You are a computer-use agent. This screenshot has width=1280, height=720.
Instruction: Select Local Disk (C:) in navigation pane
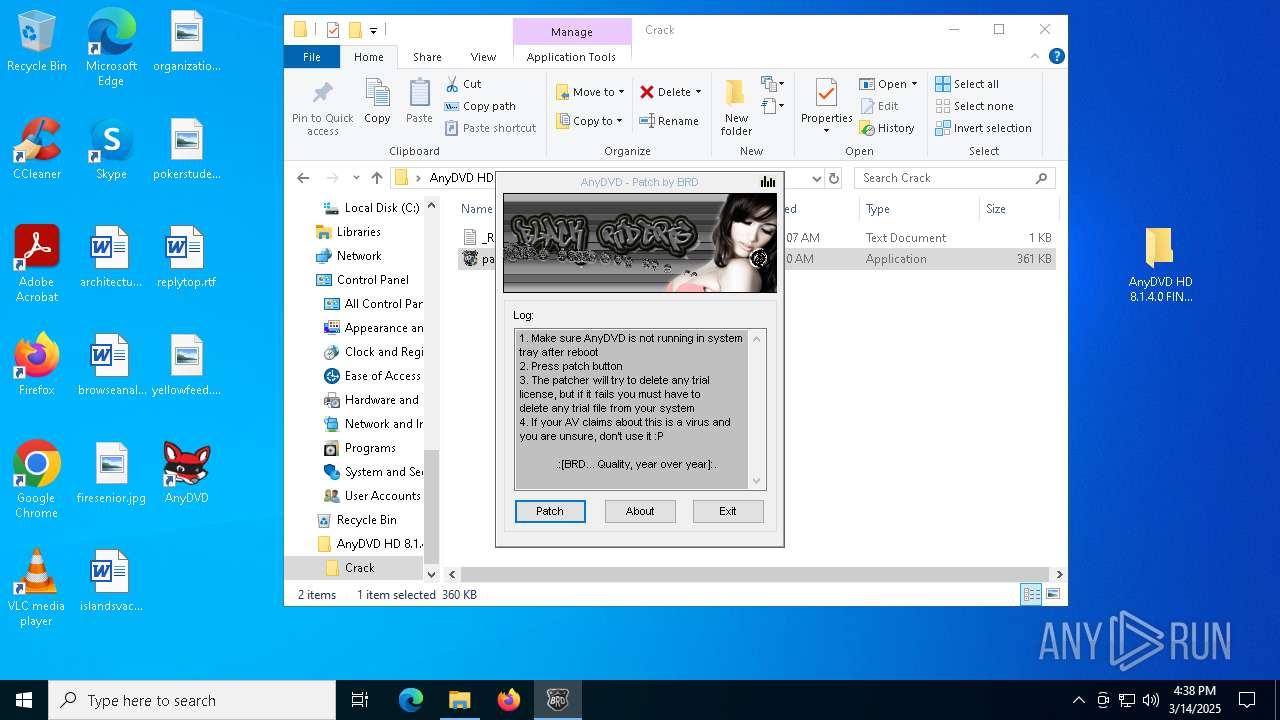(371, 208)
